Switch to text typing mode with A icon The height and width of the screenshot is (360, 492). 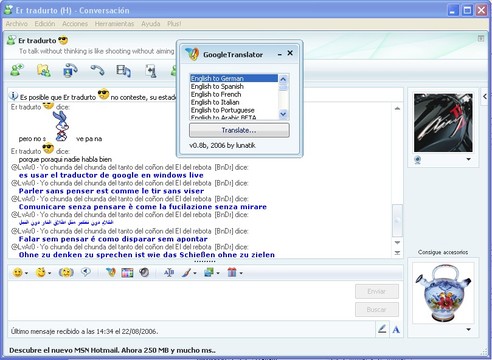pyautogui.click(x=396, y=330)
